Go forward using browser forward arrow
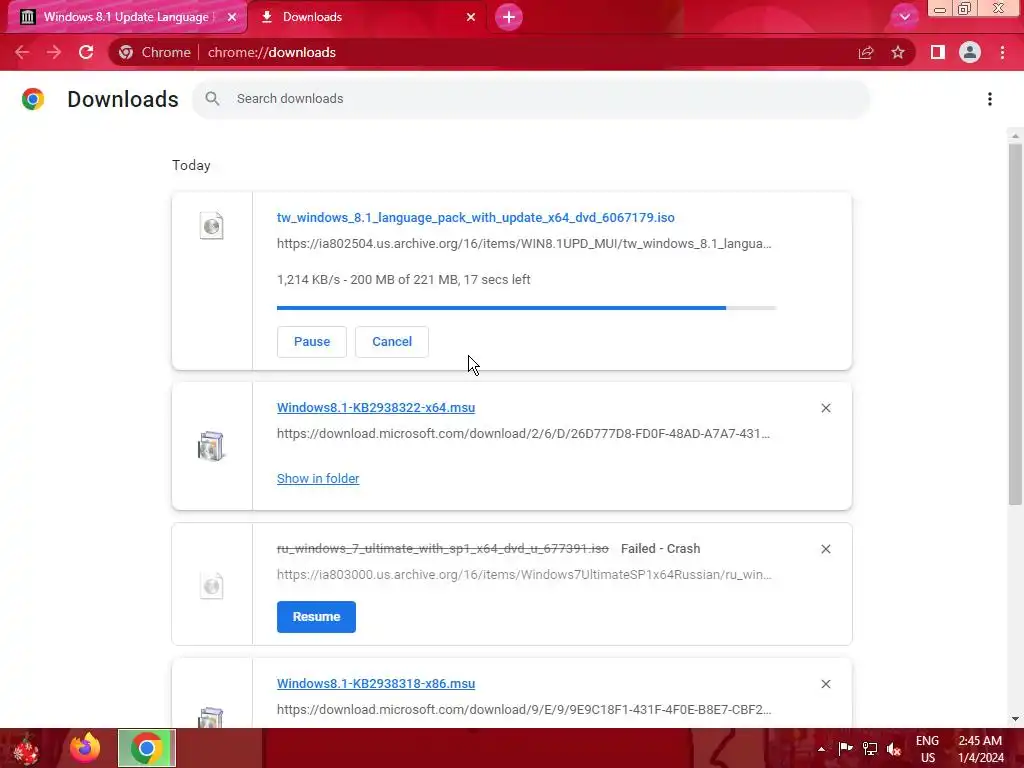This screenshot has width=1024, height=768. [x=54, y=52]
